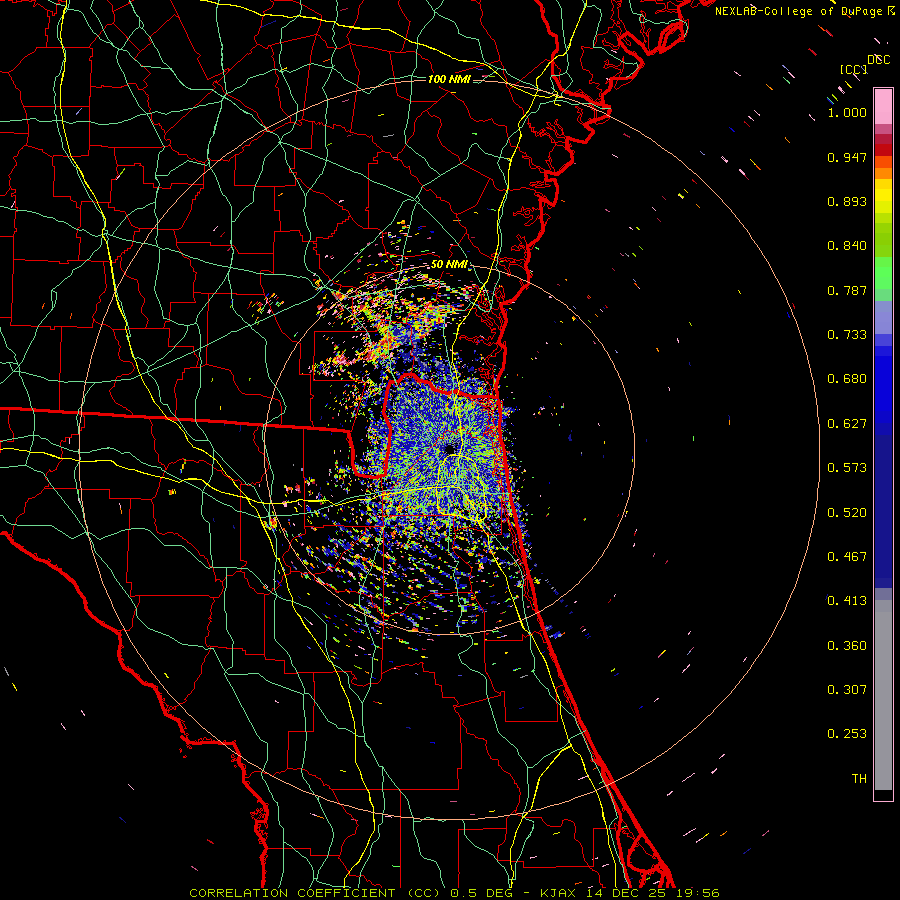Click the 0.787 scale value
900x900 pixels.
coord(847,290)
